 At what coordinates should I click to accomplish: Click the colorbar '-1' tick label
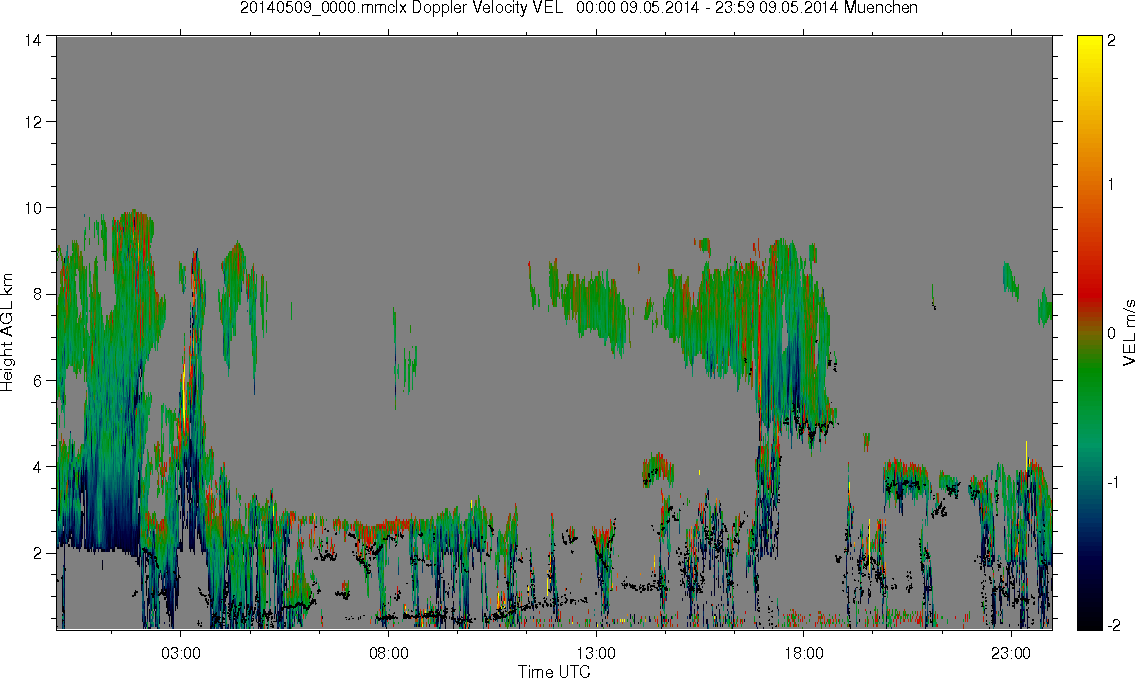[1114, 482]
